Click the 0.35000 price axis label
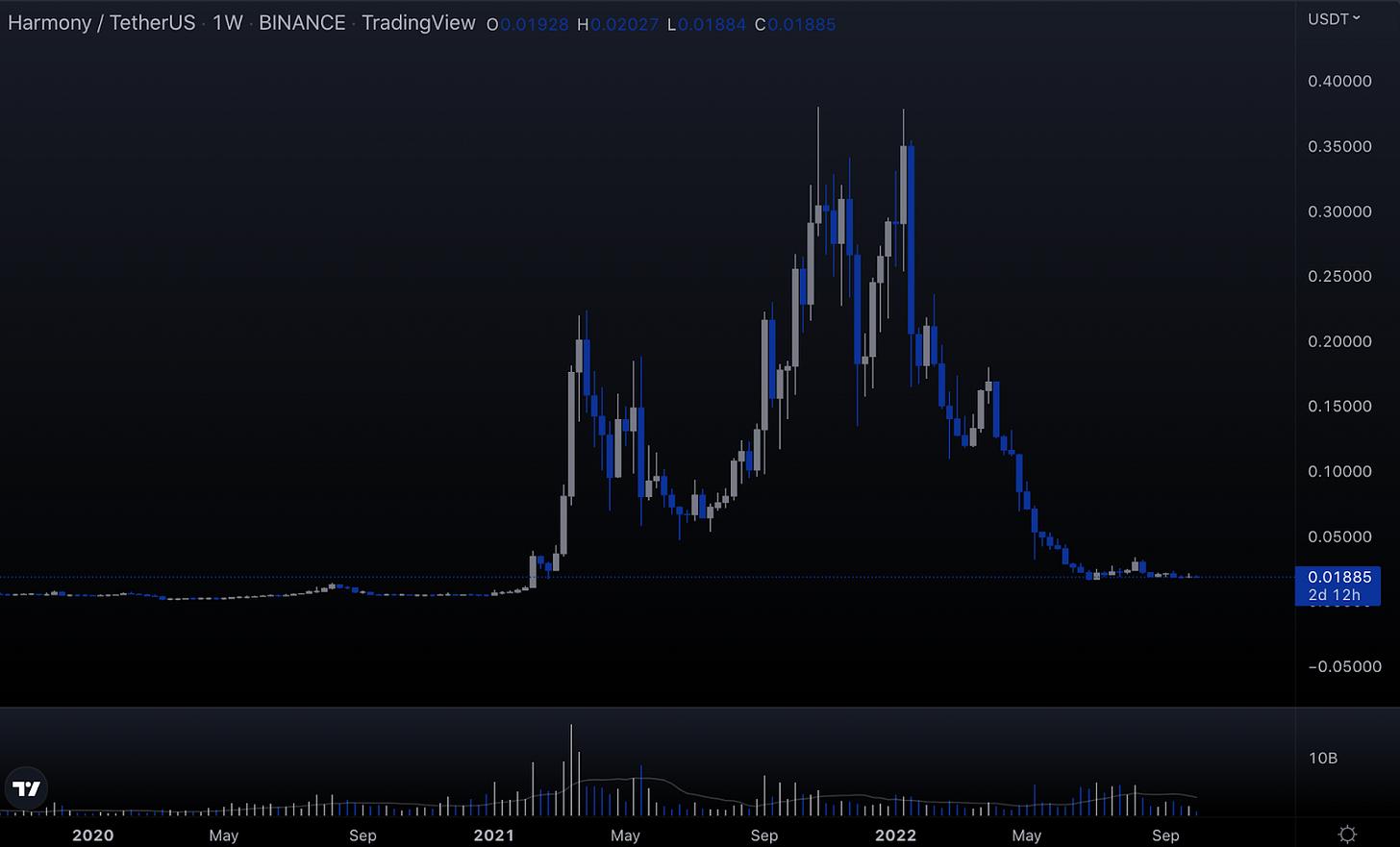 click(x=1339, y=146)
